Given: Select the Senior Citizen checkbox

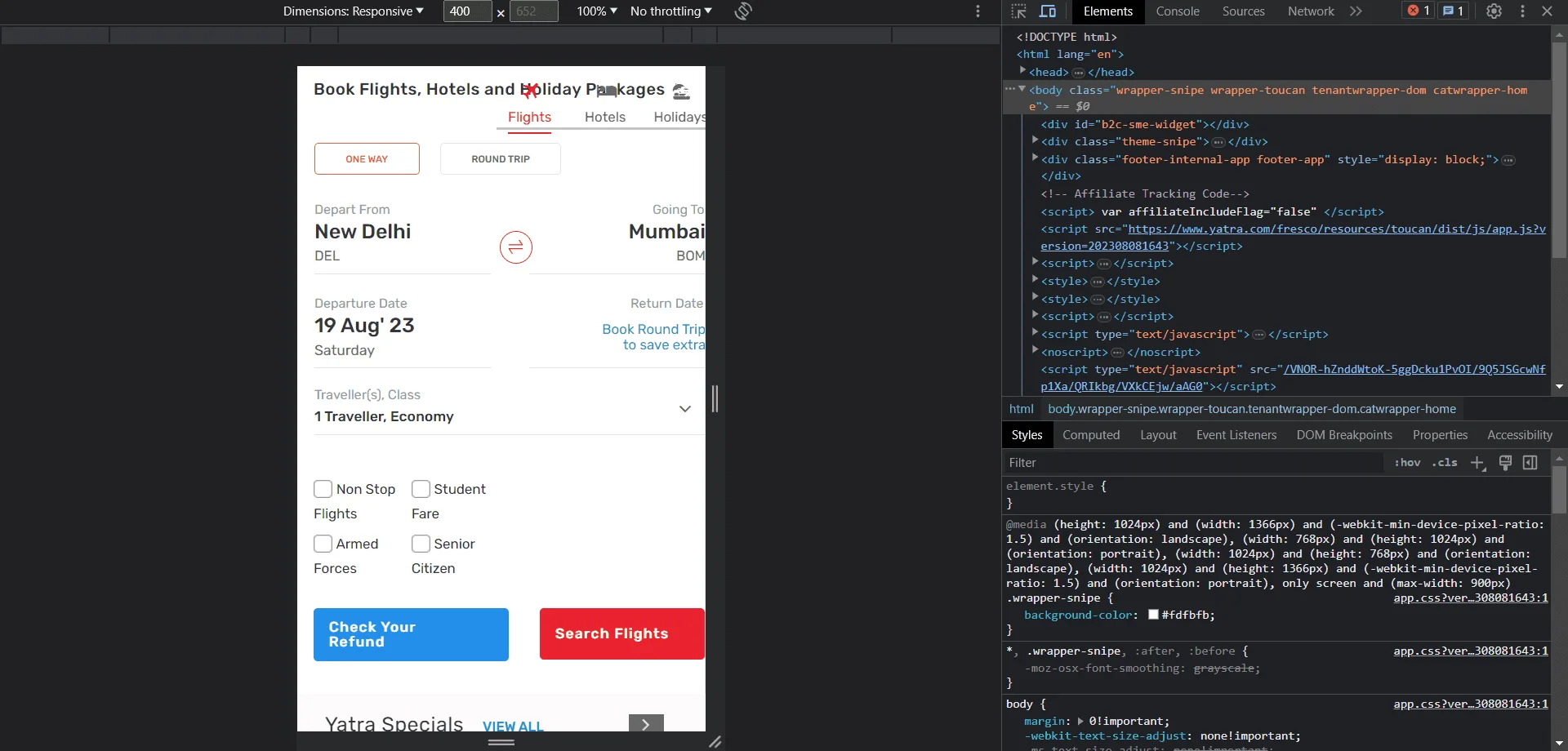Looking at the screenshot, I should (421, 544).
